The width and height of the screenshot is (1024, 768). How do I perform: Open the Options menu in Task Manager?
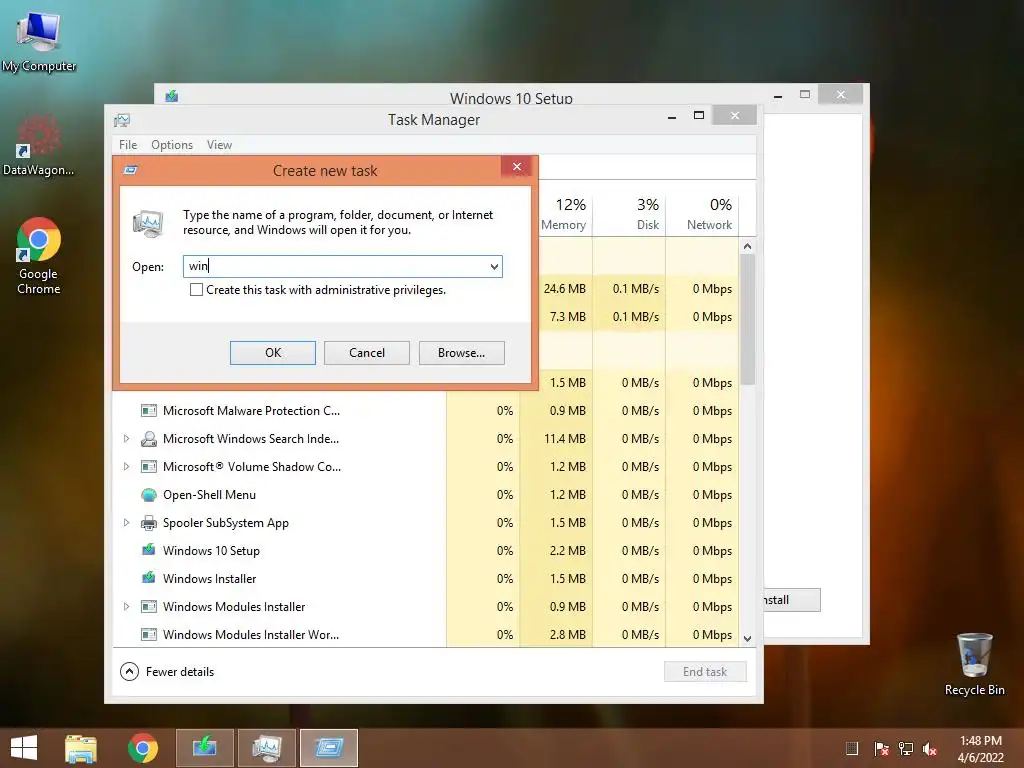click(172, 145)
